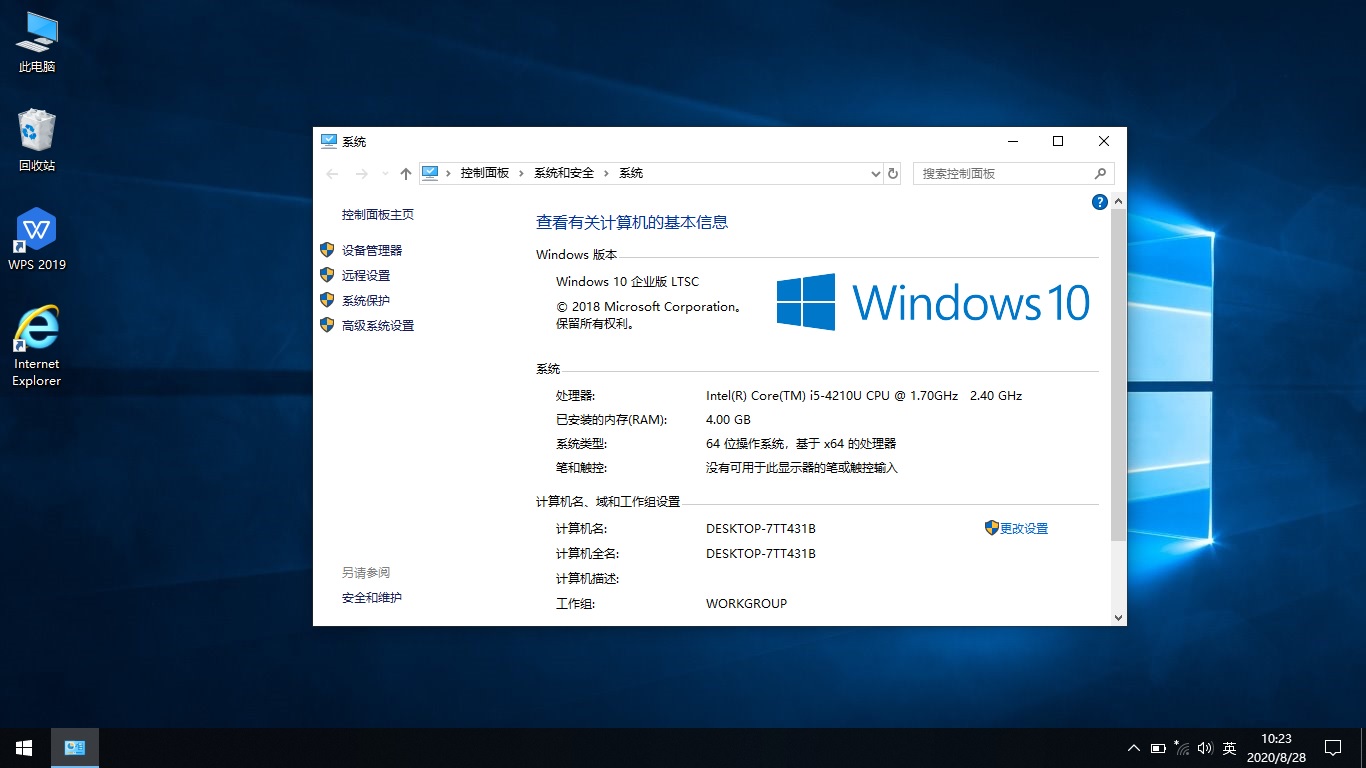Click the shield icon beside 远程设置

tap(327, 275)
